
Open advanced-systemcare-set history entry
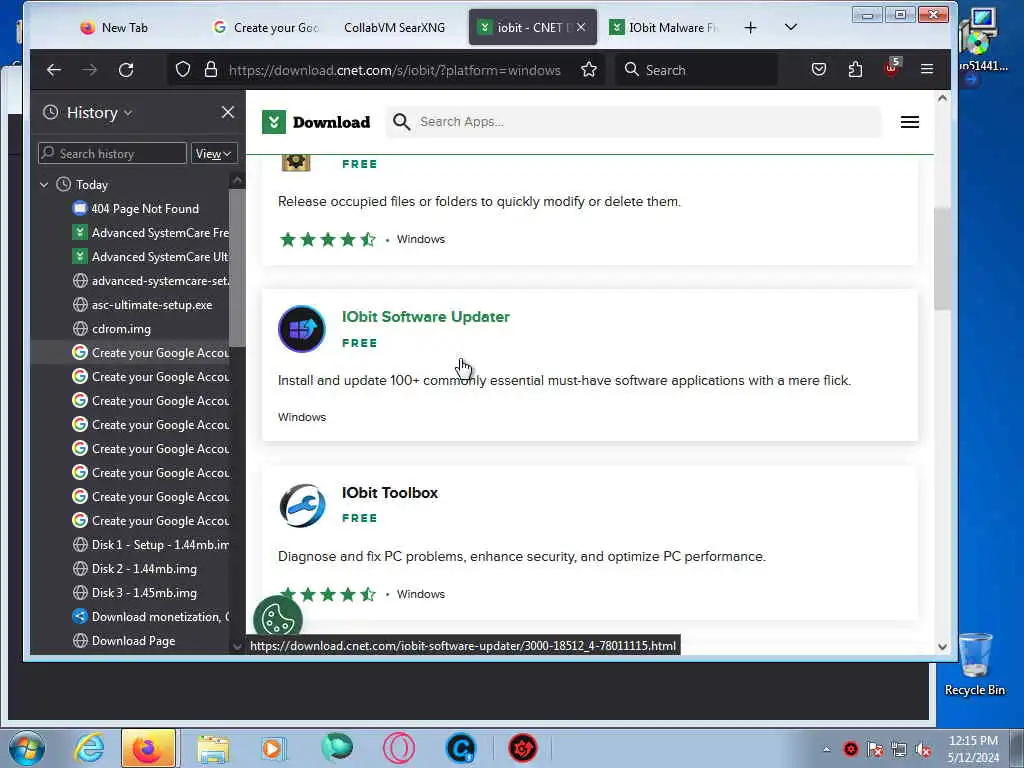click(150, 281)
